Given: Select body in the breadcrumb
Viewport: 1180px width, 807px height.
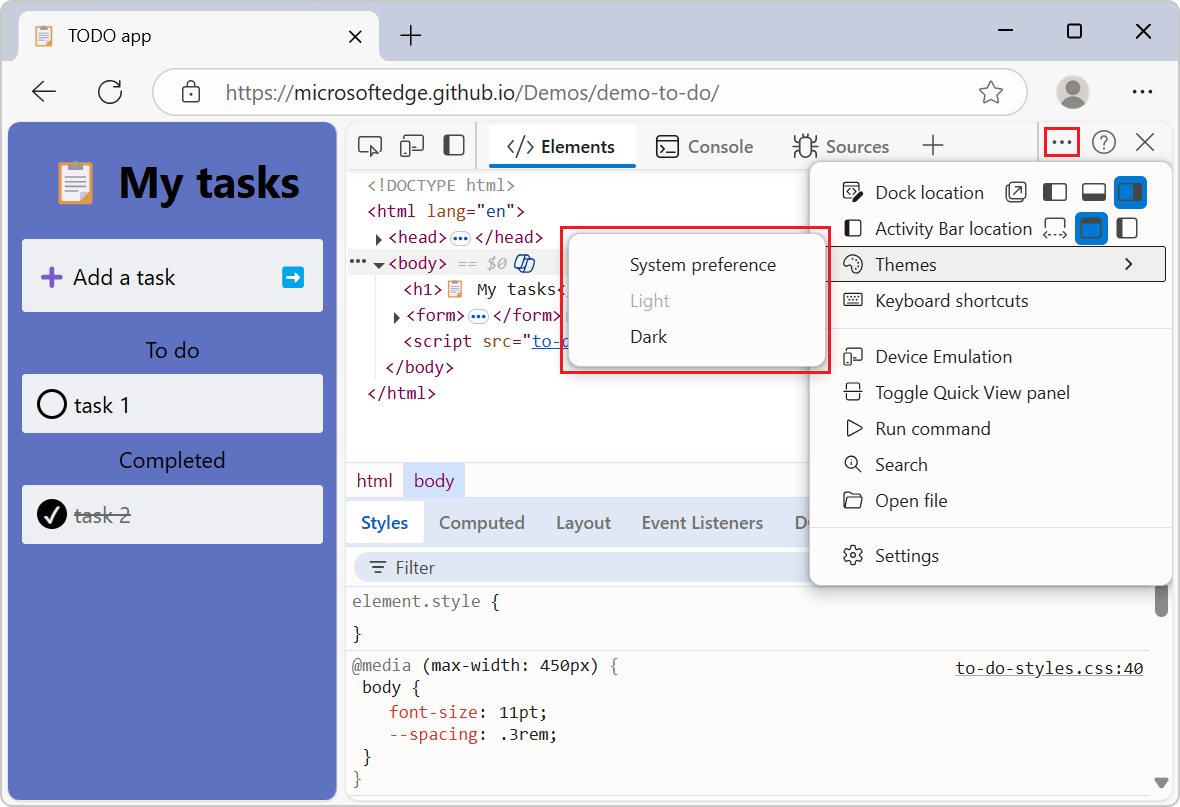Looking at the screenshot, I should (433, 480).
